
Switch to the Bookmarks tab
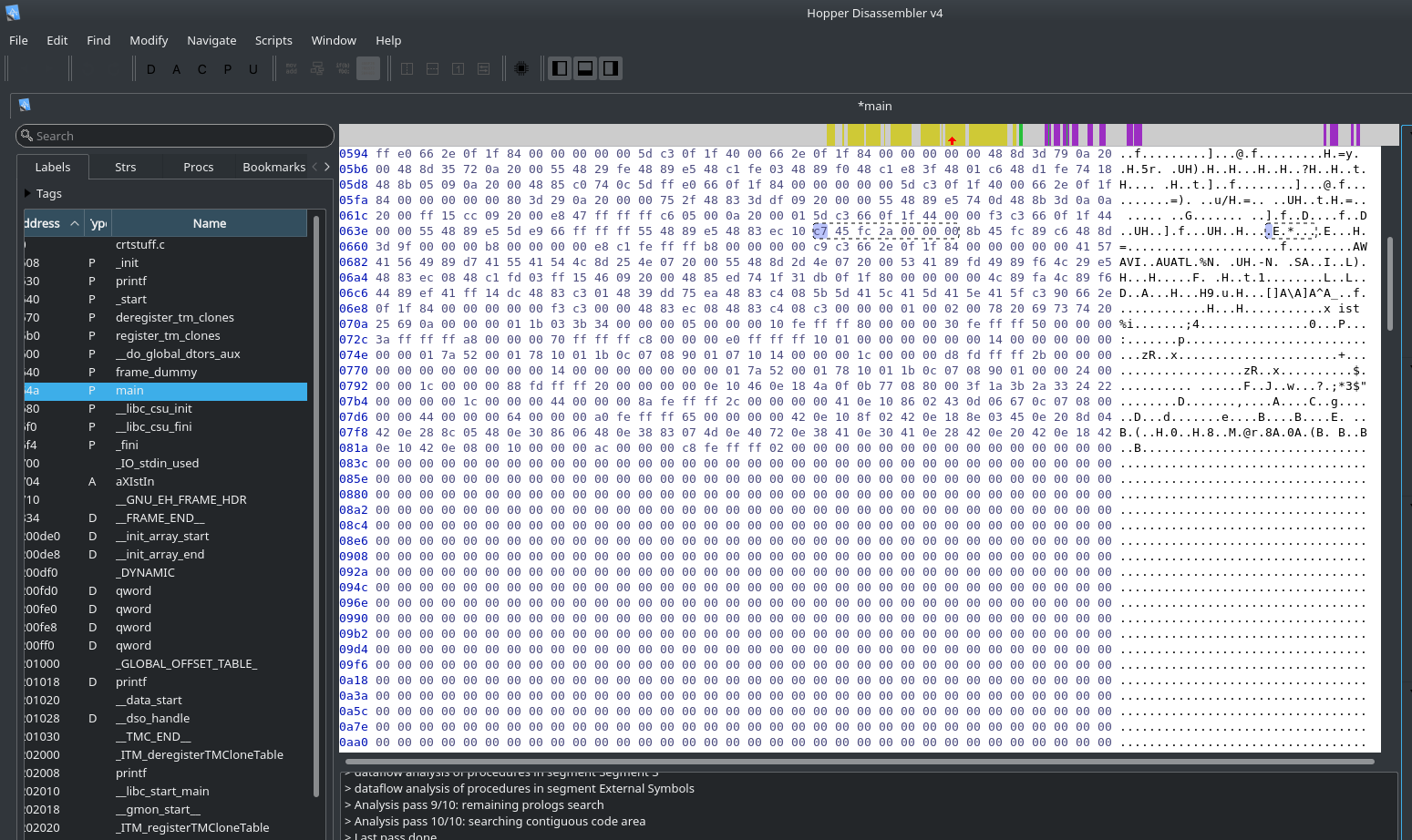click(x=273, y=167)
